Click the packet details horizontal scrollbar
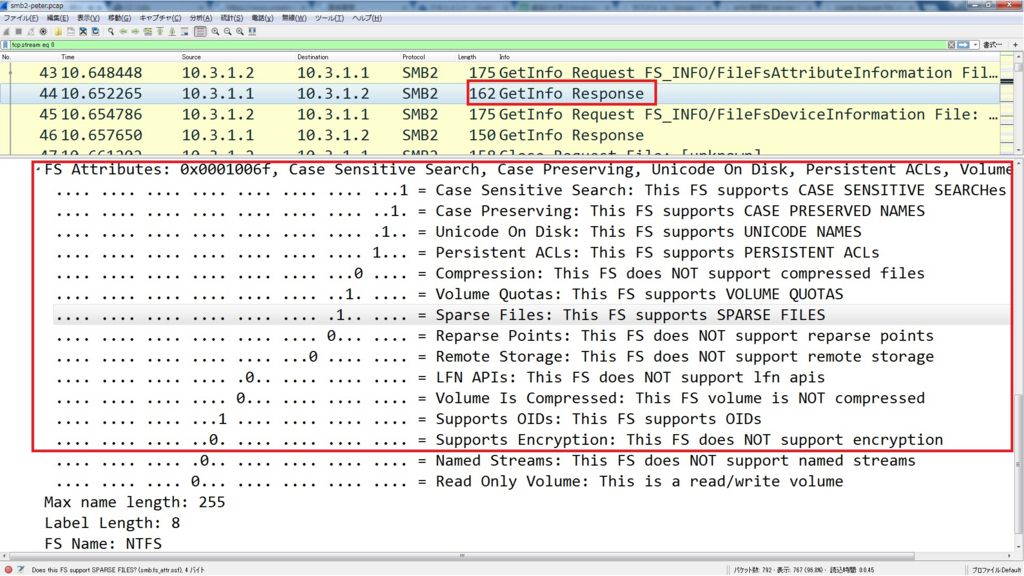The width and height of the screenshot is (1024, 576). tap(462, 556)
